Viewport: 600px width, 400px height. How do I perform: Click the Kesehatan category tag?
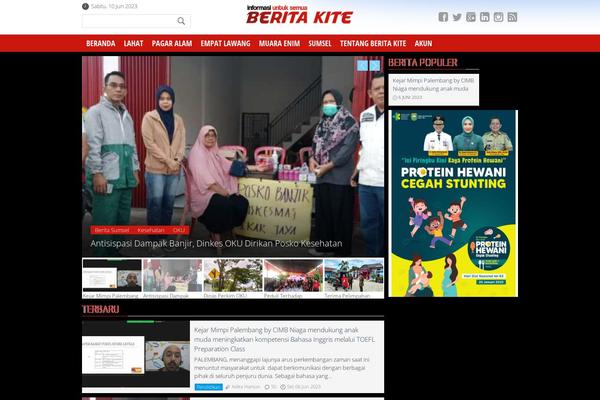click(x=151, y=230)
